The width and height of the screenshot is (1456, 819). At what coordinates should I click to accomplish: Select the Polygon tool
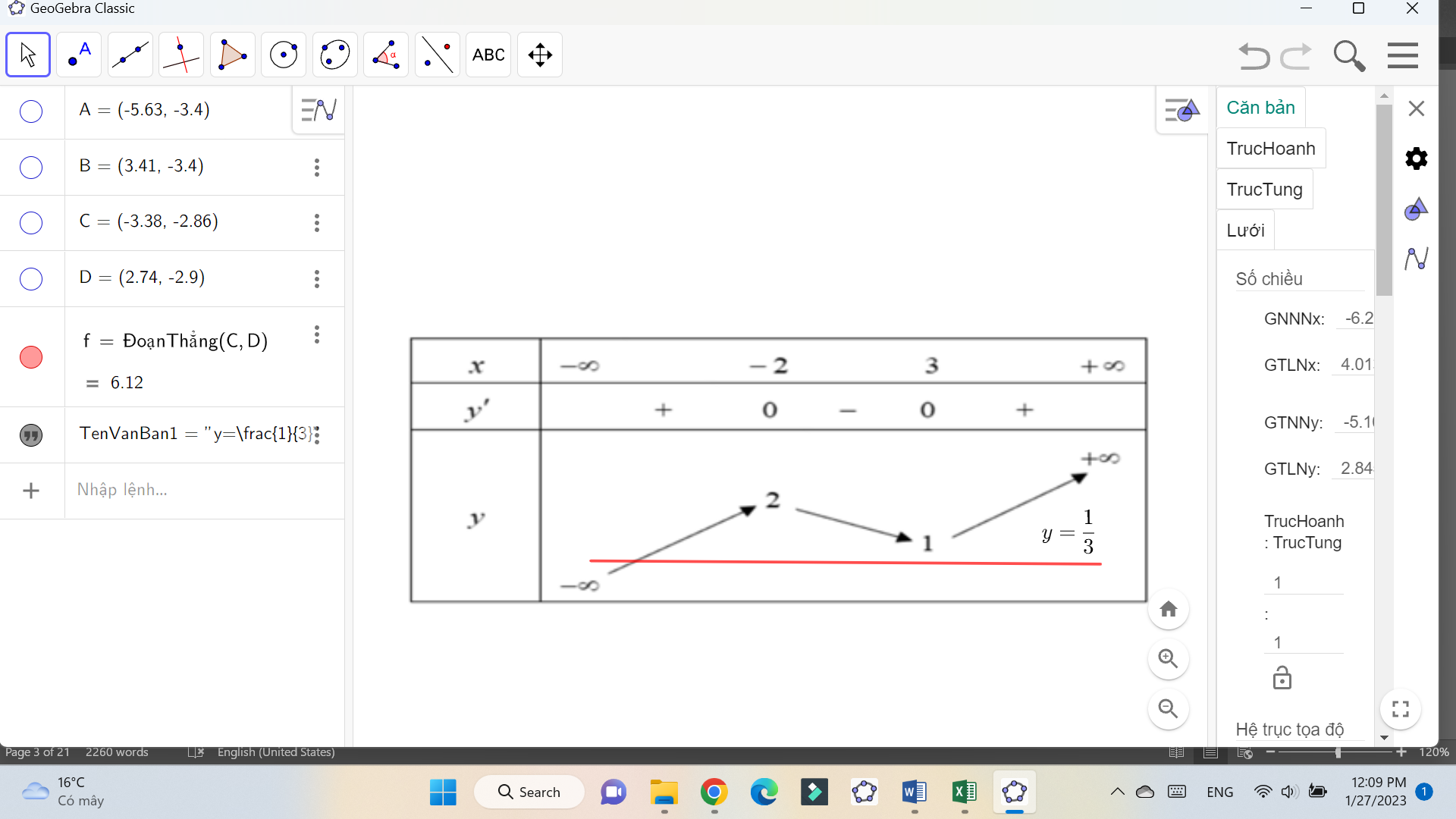coord(232,55)
